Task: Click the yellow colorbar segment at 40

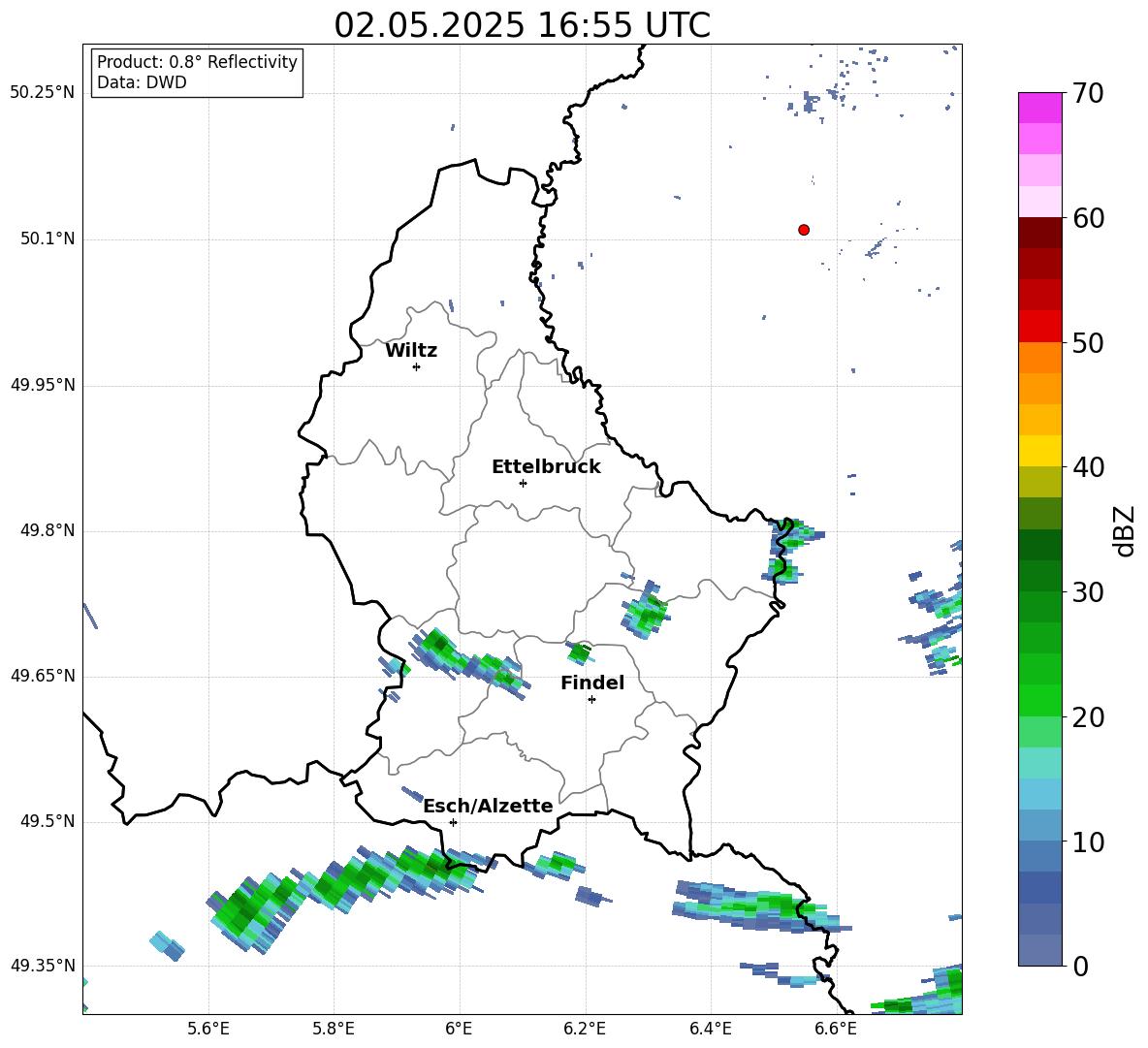Action: [1039, 451]
